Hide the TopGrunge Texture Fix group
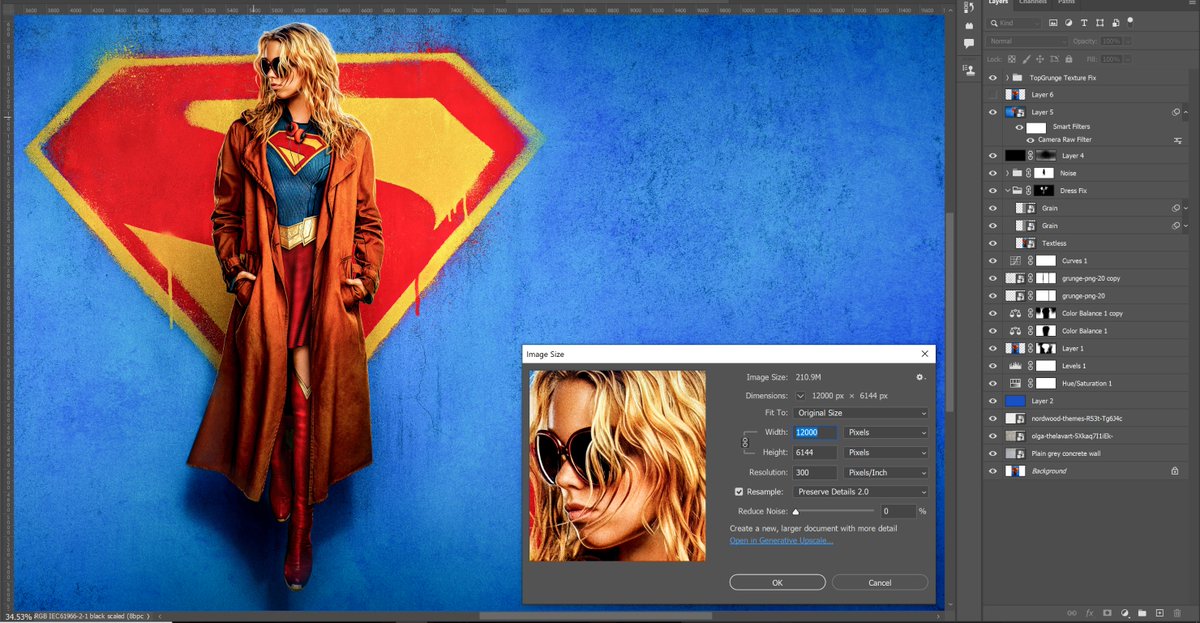The image size is (1200, 623). [993, 77]
